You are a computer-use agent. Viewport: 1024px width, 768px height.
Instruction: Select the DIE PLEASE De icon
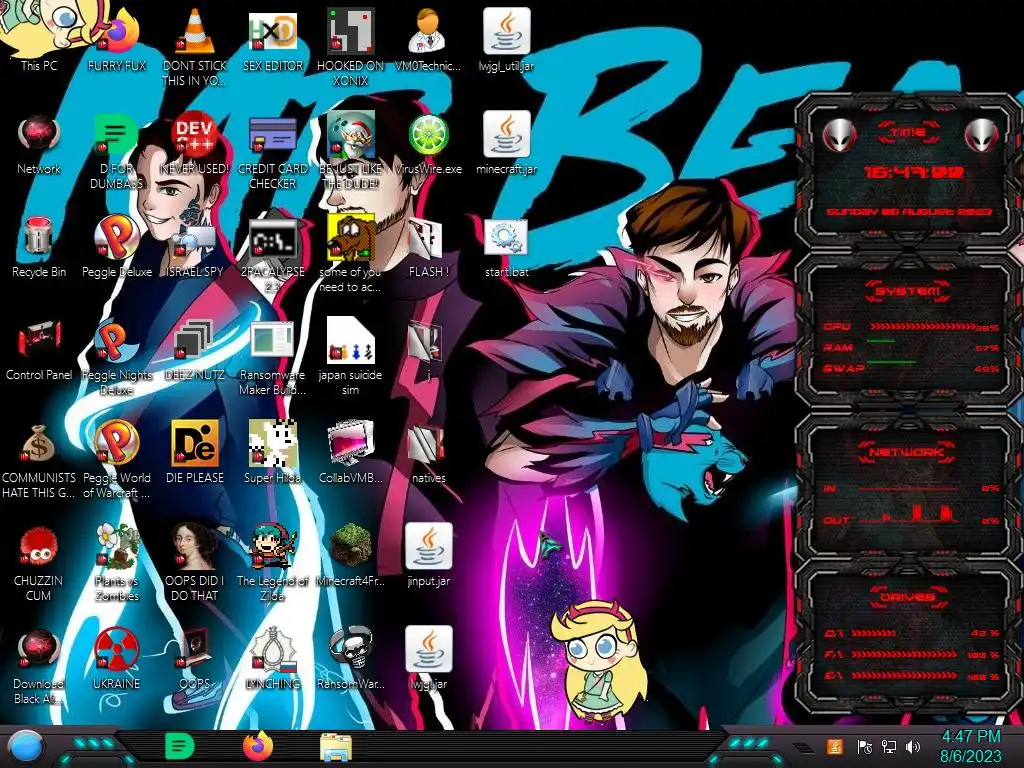(x=195, y=443)
